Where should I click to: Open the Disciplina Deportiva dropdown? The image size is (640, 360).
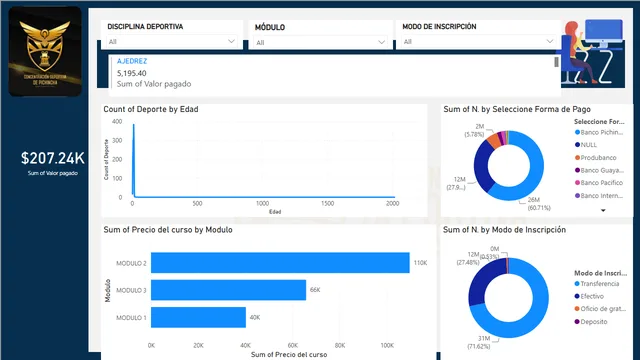tap(171, 42)
